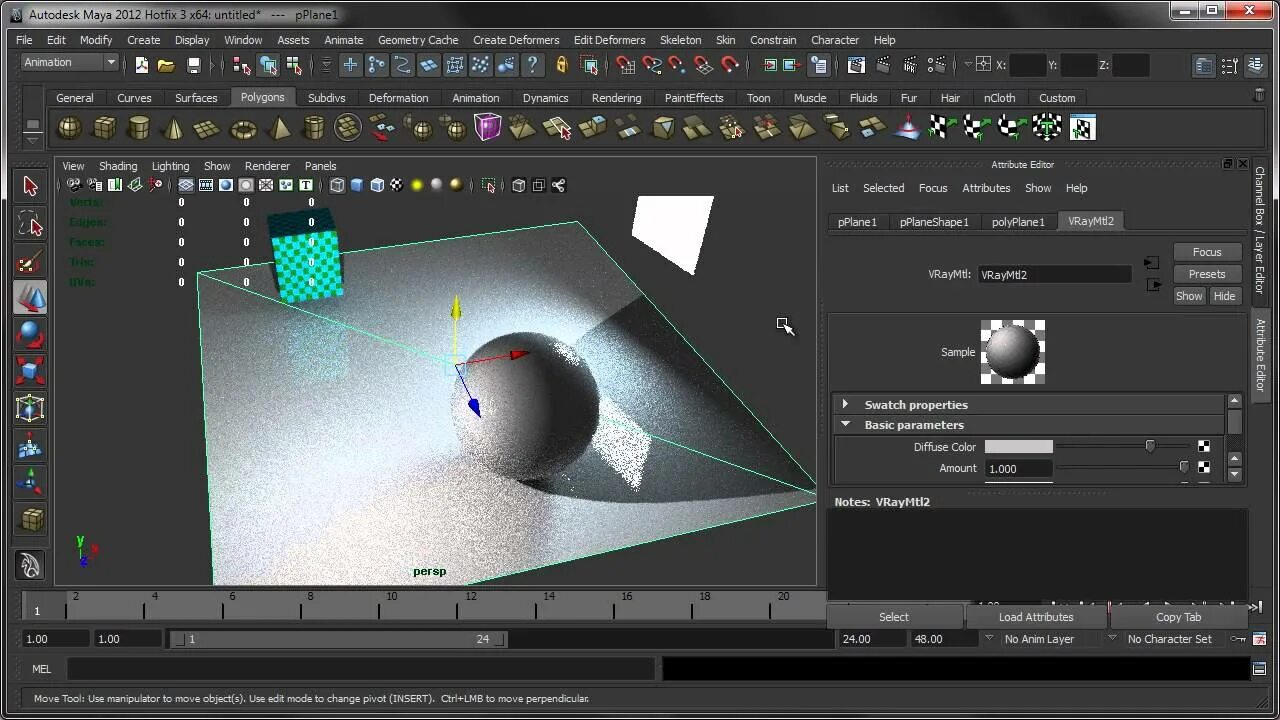The height and width of the screenshot is (720, 1280).
Task: Click the Diffuse Color swatch
Action: point(1019,447)
